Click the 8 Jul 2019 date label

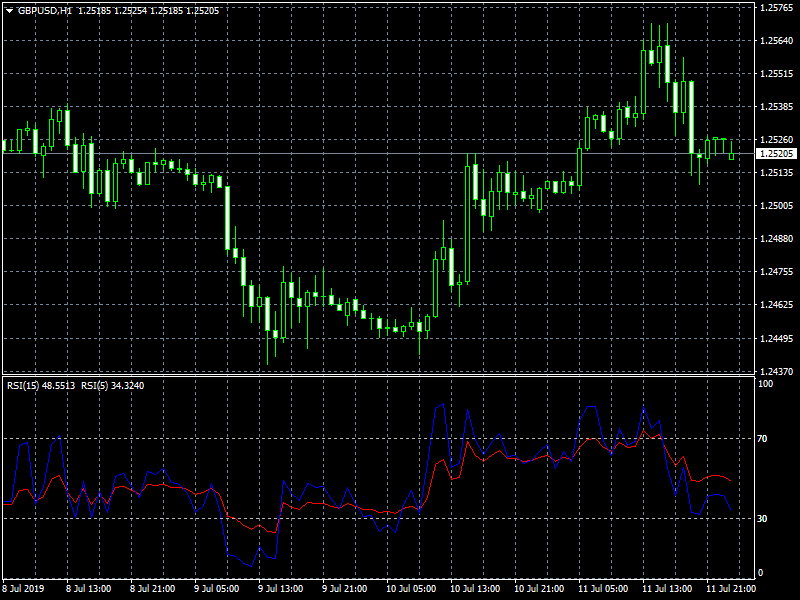tap(26, 589)
